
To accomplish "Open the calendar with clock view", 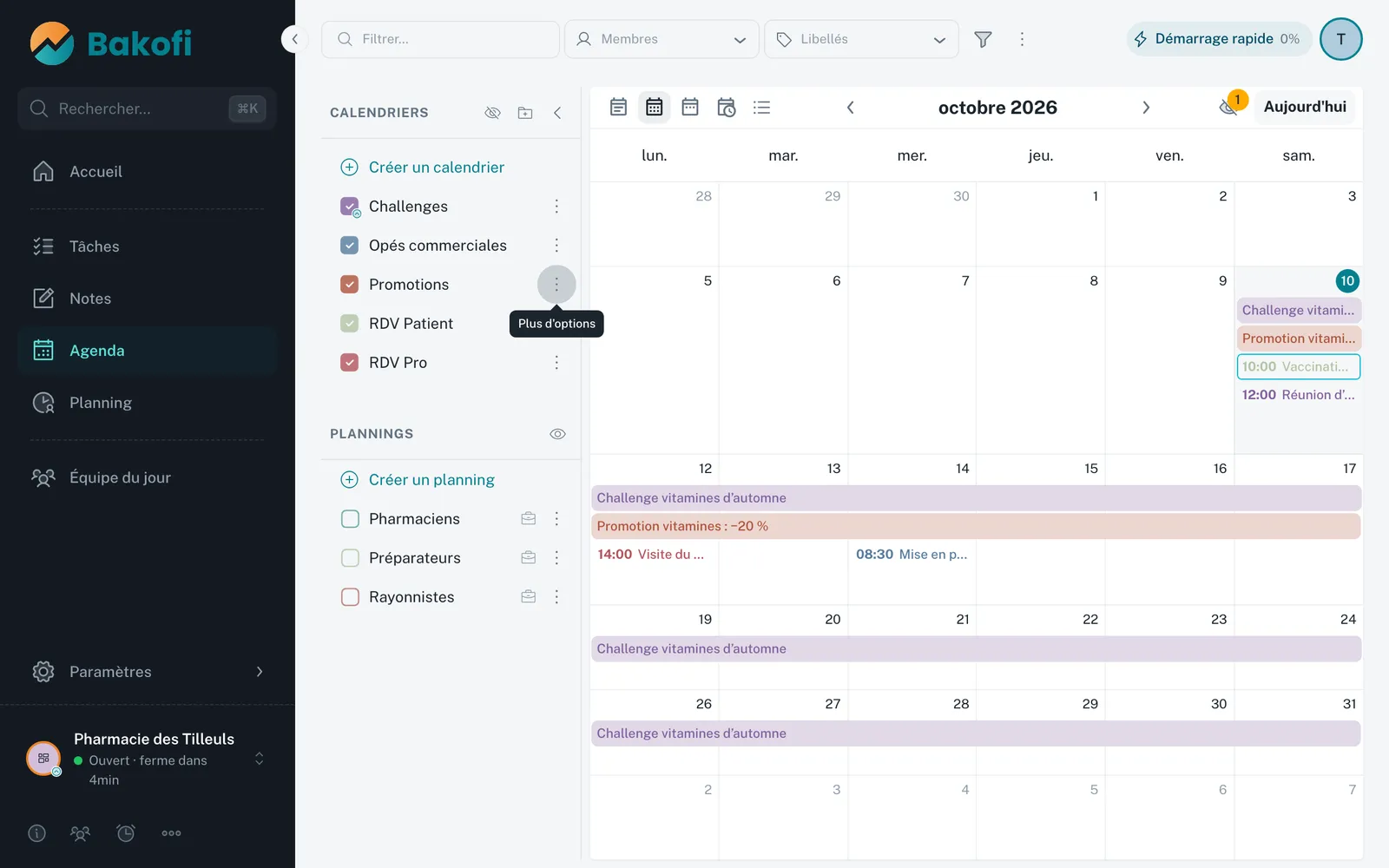I will [x=727, y=107].
